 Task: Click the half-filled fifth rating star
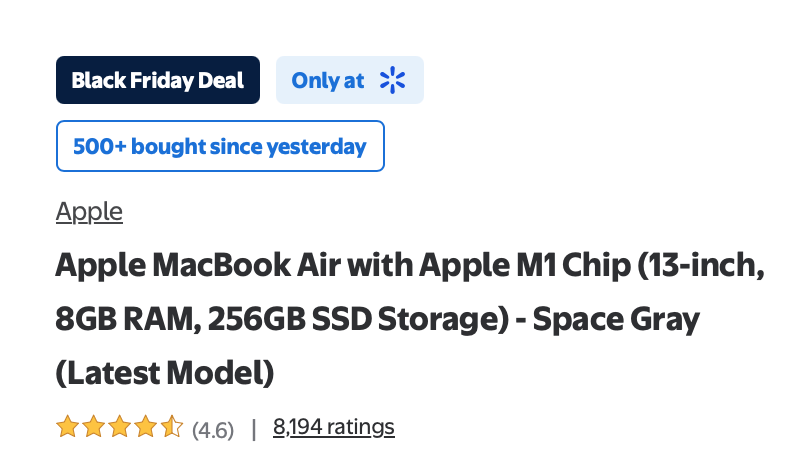(171, 428)
